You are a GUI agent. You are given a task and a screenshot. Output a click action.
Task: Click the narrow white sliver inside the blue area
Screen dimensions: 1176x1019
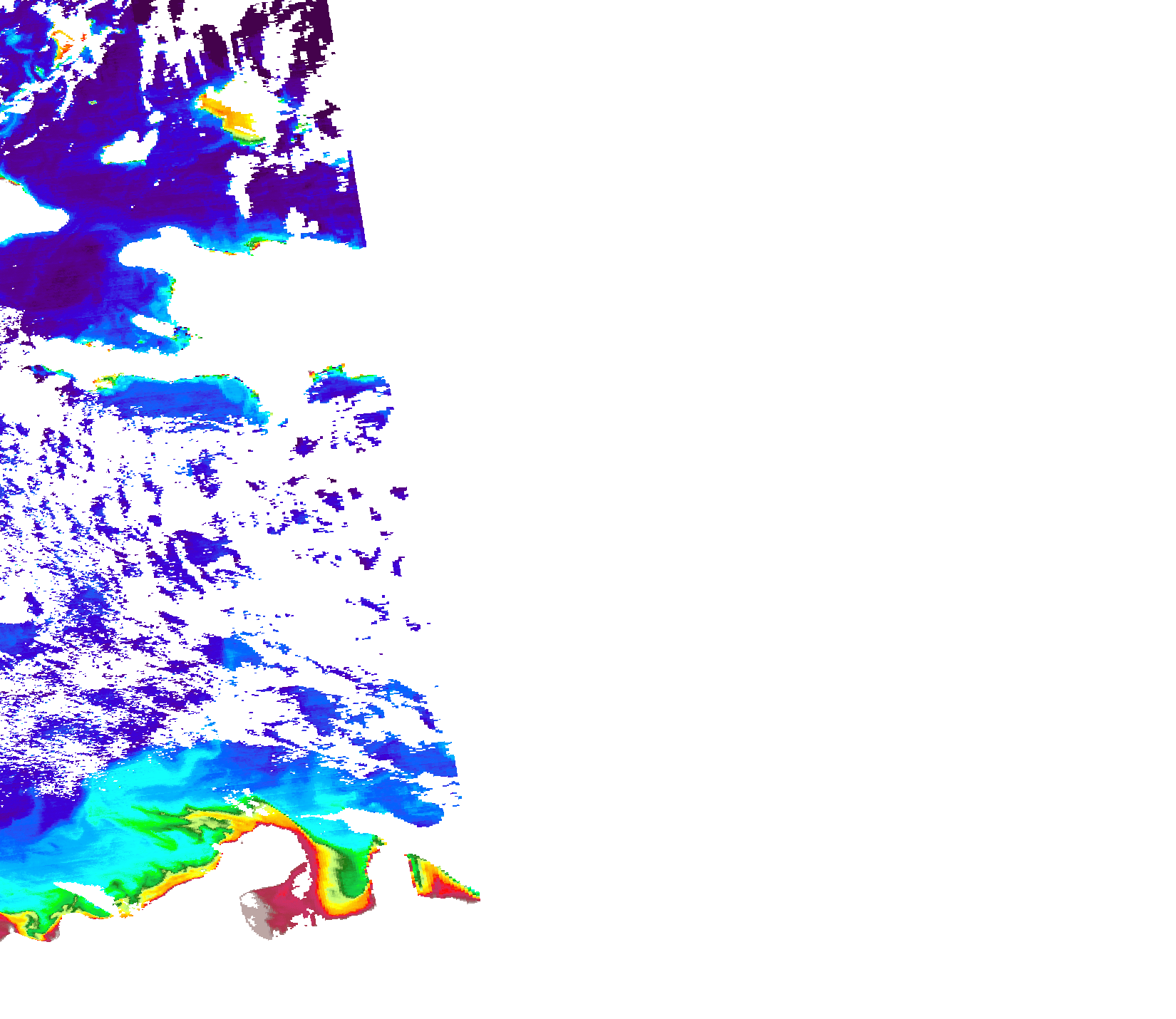153,326
